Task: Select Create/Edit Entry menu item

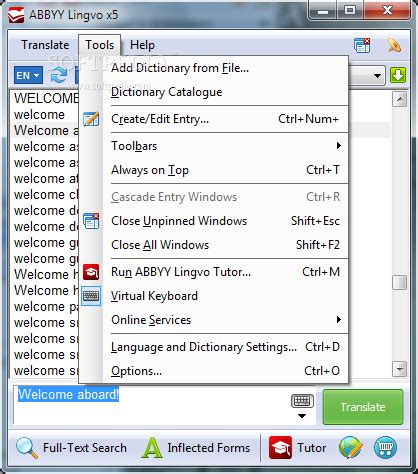Action: pyautogui.click(x=213, y=119)
